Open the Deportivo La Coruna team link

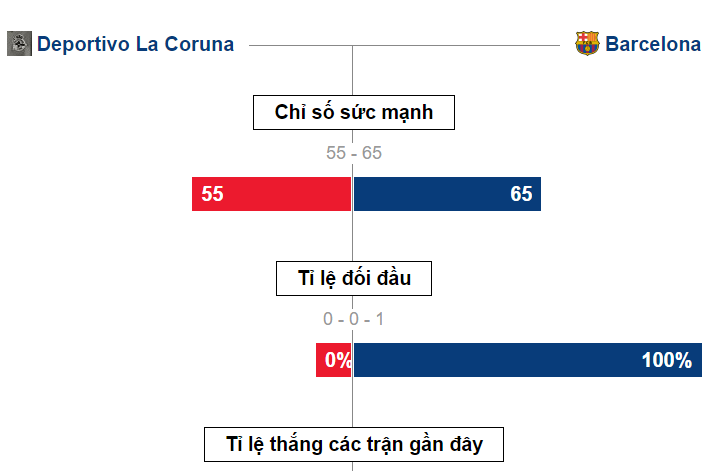pyautogui.click(x=136, y=44)
